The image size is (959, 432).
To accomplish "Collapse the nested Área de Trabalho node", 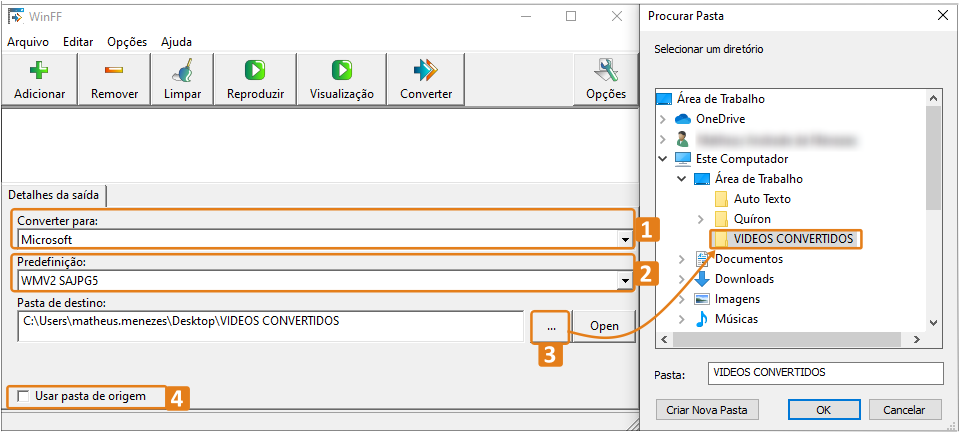I will [682, 179].
